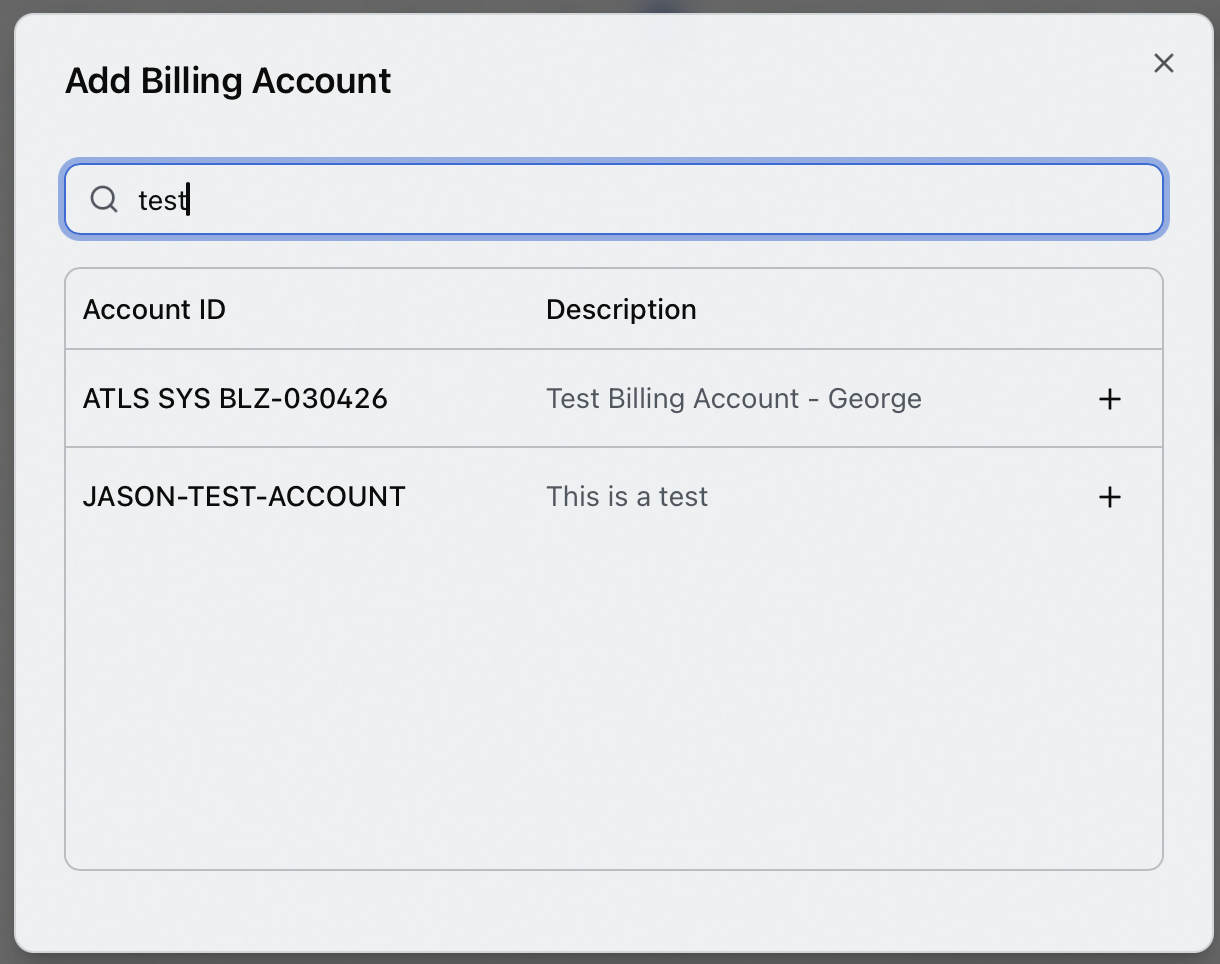
Task: Close the Add Billing Account dialog
Action: click(1163, 63)
